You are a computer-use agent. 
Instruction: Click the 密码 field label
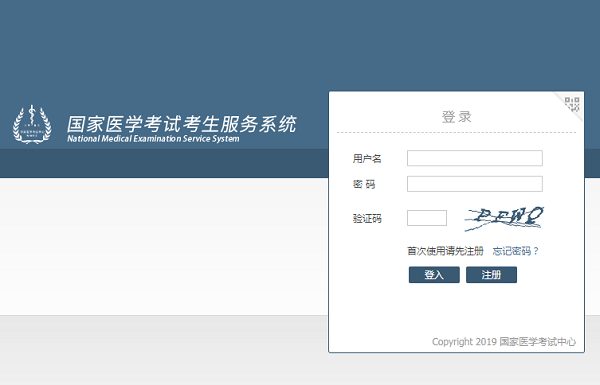[x=364, y=184]
